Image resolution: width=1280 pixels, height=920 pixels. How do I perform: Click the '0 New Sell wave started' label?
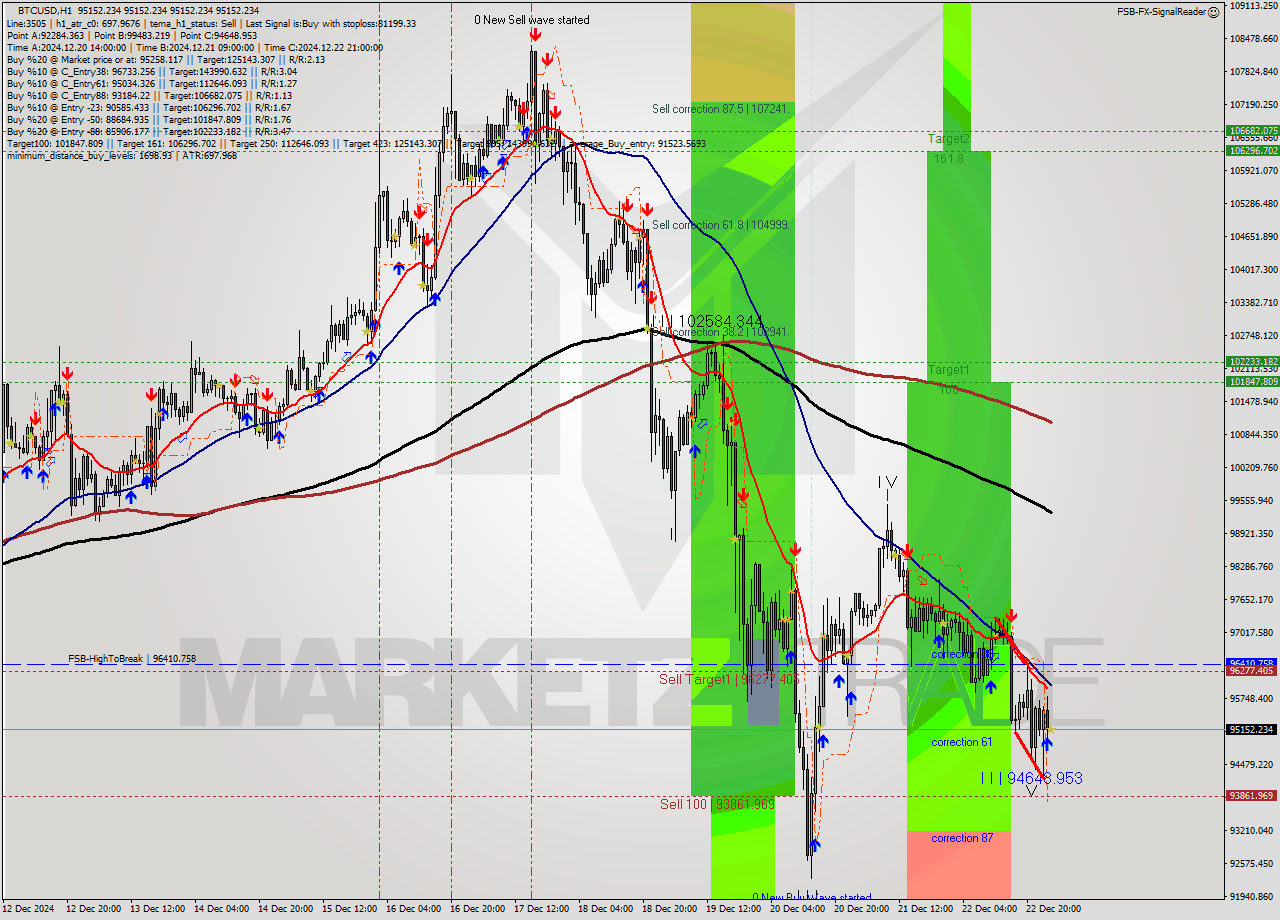tap(532, 20)
